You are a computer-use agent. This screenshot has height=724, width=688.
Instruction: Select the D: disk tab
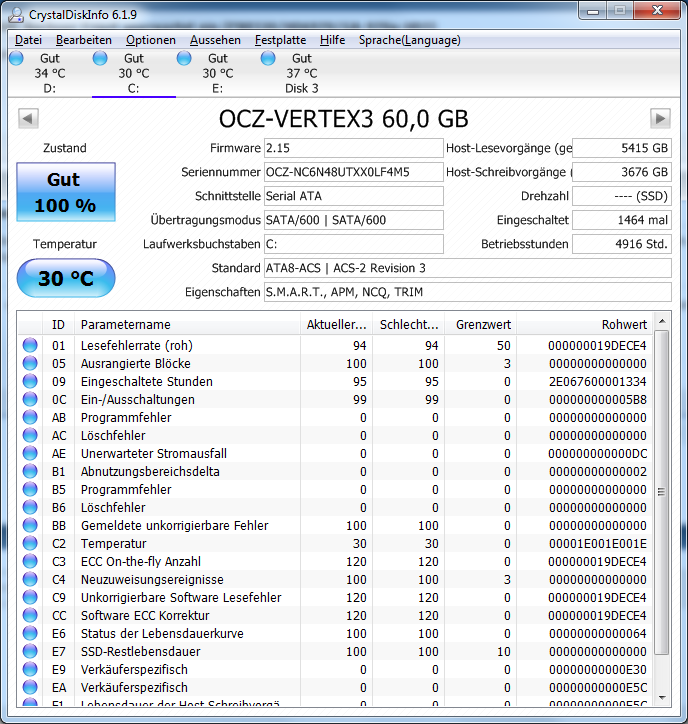[50, 73]
